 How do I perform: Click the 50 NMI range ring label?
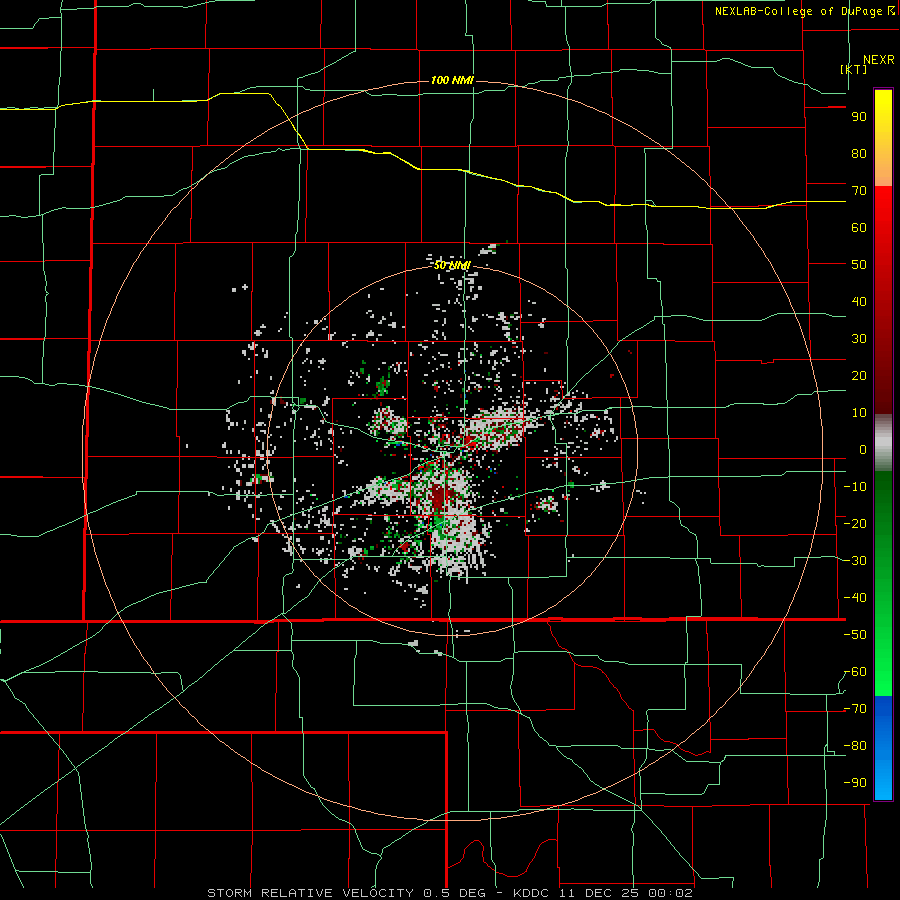(452, 265)
